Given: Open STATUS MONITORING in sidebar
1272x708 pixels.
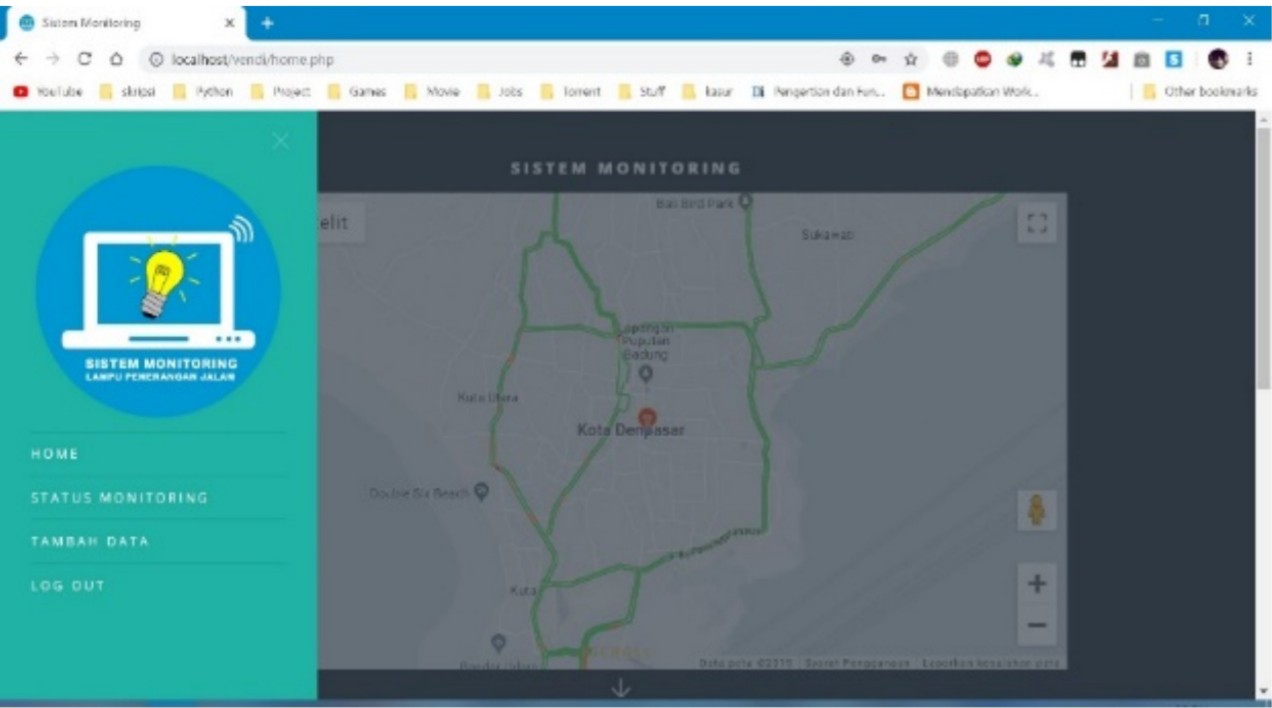Looking at the screenshot, I should pyautogui.click(x=119, y=497).
